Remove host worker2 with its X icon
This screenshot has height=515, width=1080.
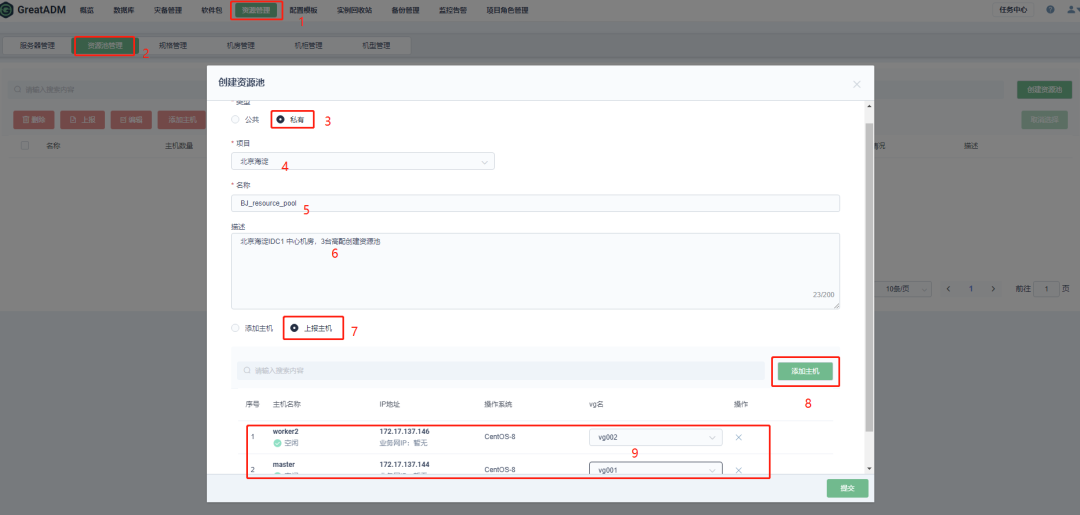(x=738, y=437)
